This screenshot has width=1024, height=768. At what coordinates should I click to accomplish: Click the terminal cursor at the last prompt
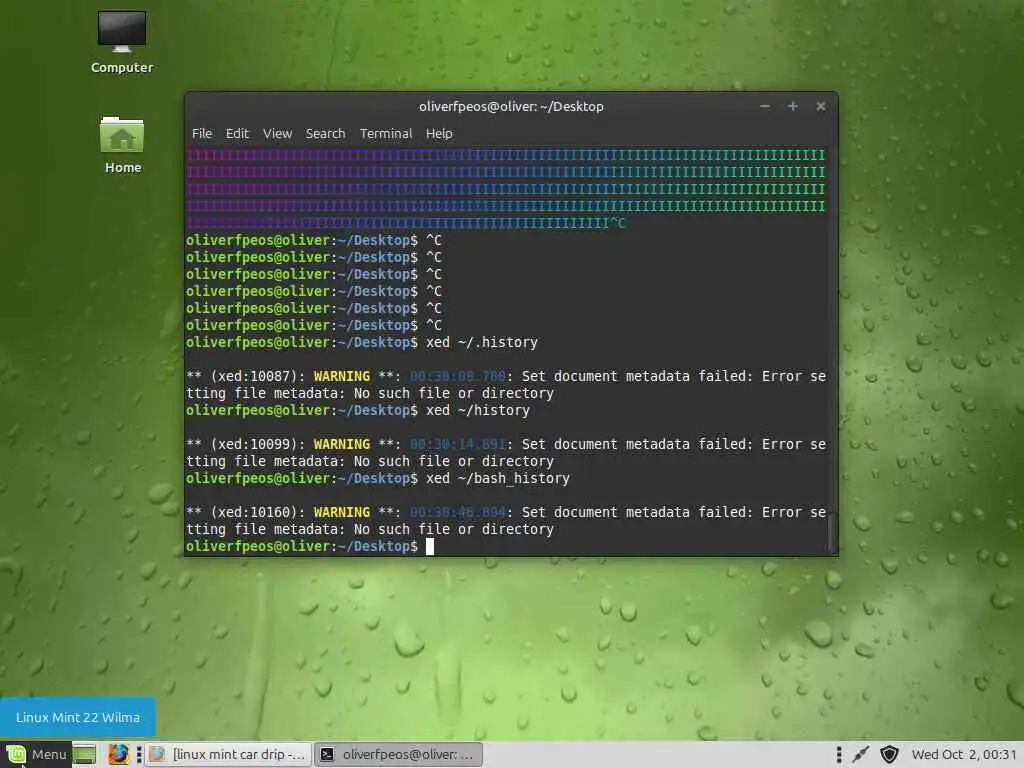tap(430, 546)
